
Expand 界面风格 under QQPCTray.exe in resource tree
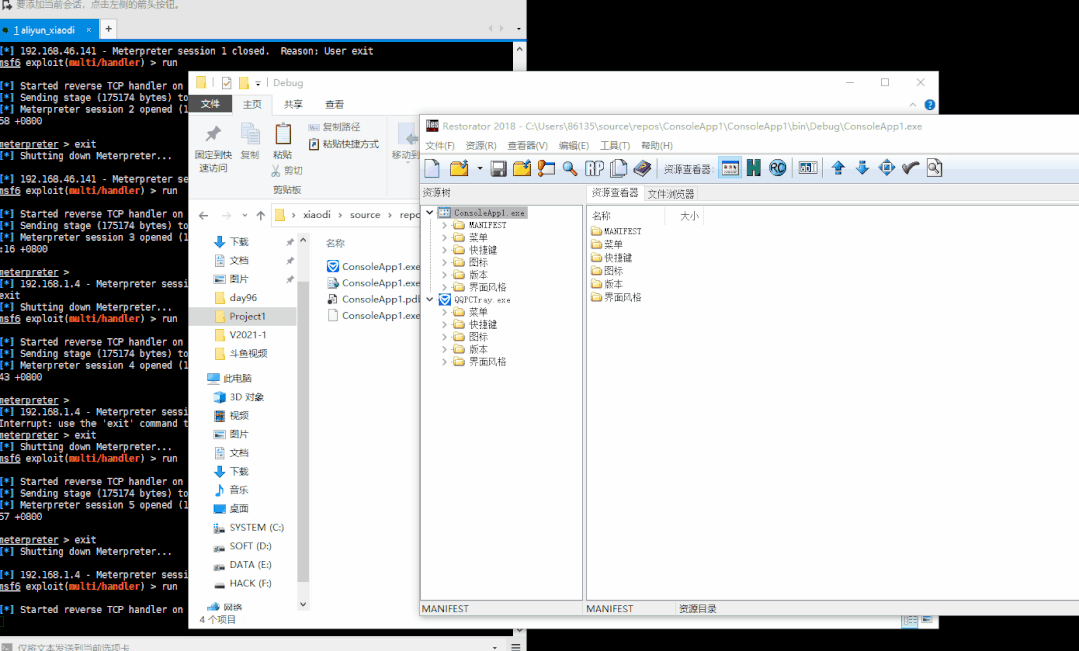[445, 361]
